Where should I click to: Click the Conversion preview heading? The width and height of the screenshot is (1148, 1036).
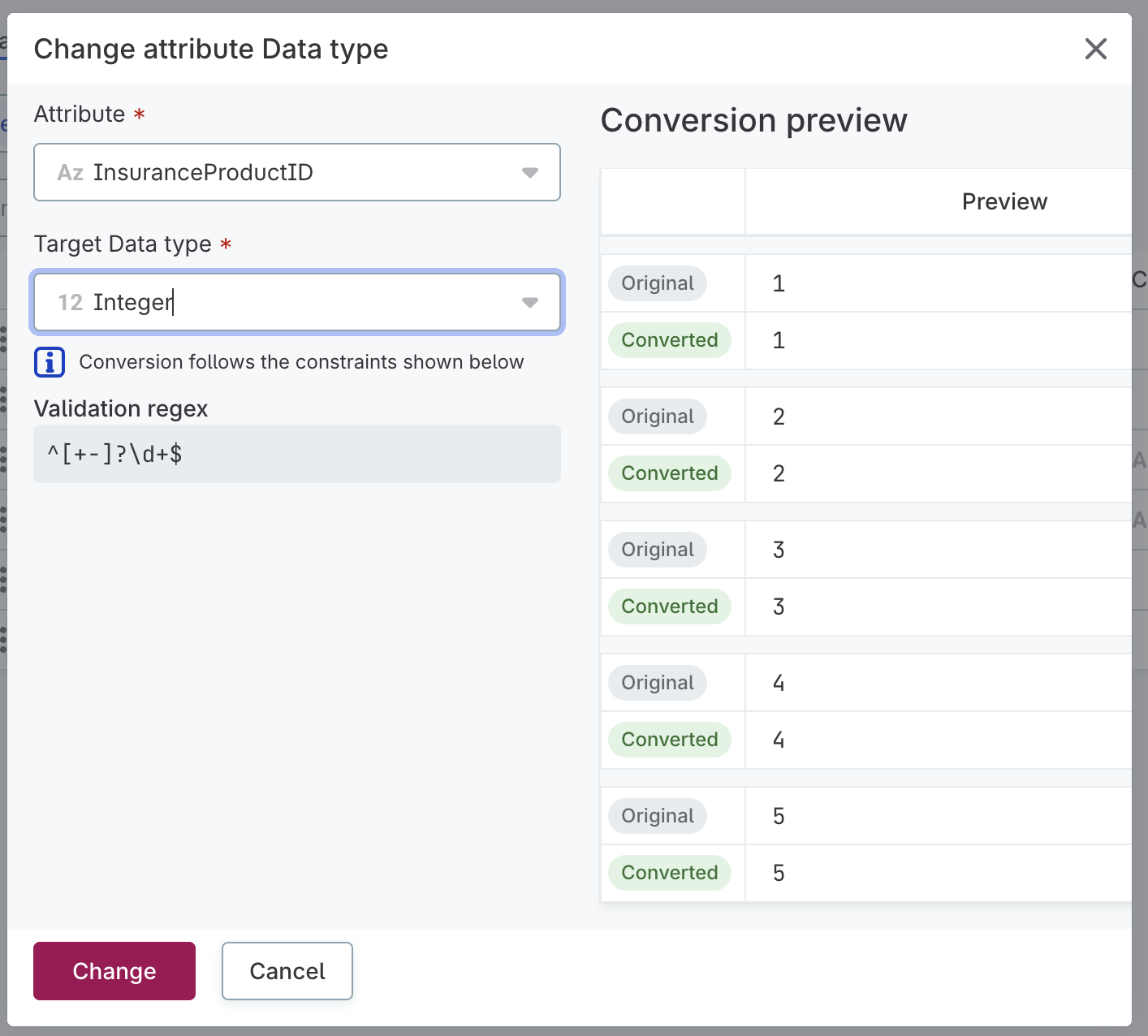coord(753,120)
